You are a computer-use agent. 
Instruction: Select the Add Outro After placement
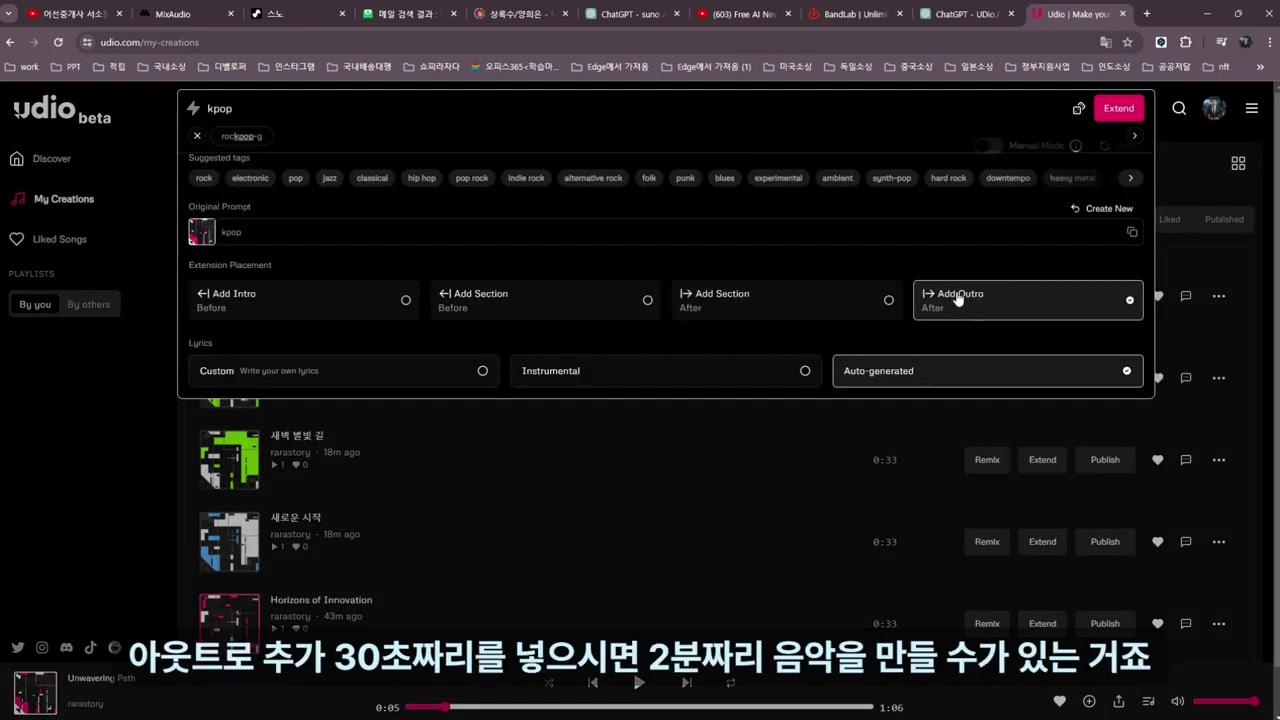(1028, 300)
